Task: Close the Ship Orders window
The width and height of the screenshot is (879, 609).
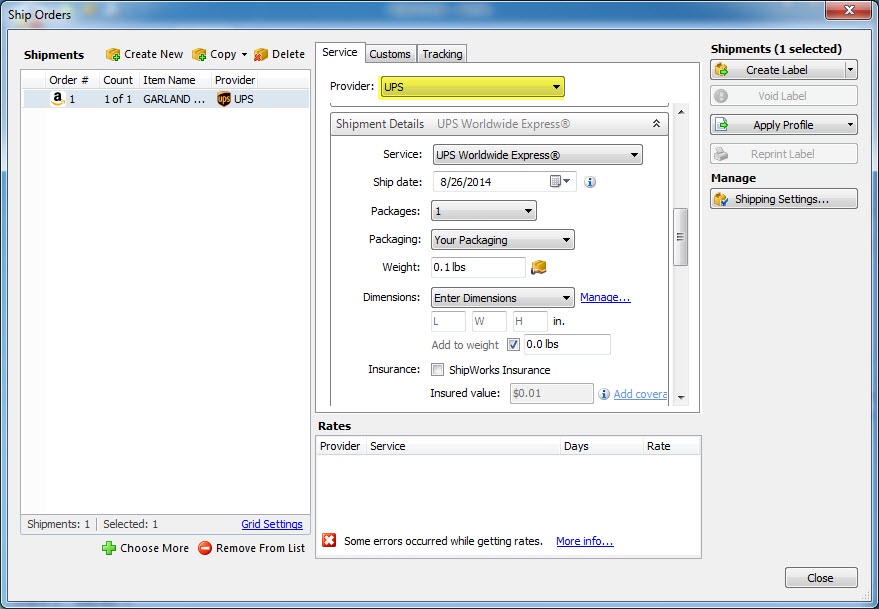Action: tap(848, 10)
